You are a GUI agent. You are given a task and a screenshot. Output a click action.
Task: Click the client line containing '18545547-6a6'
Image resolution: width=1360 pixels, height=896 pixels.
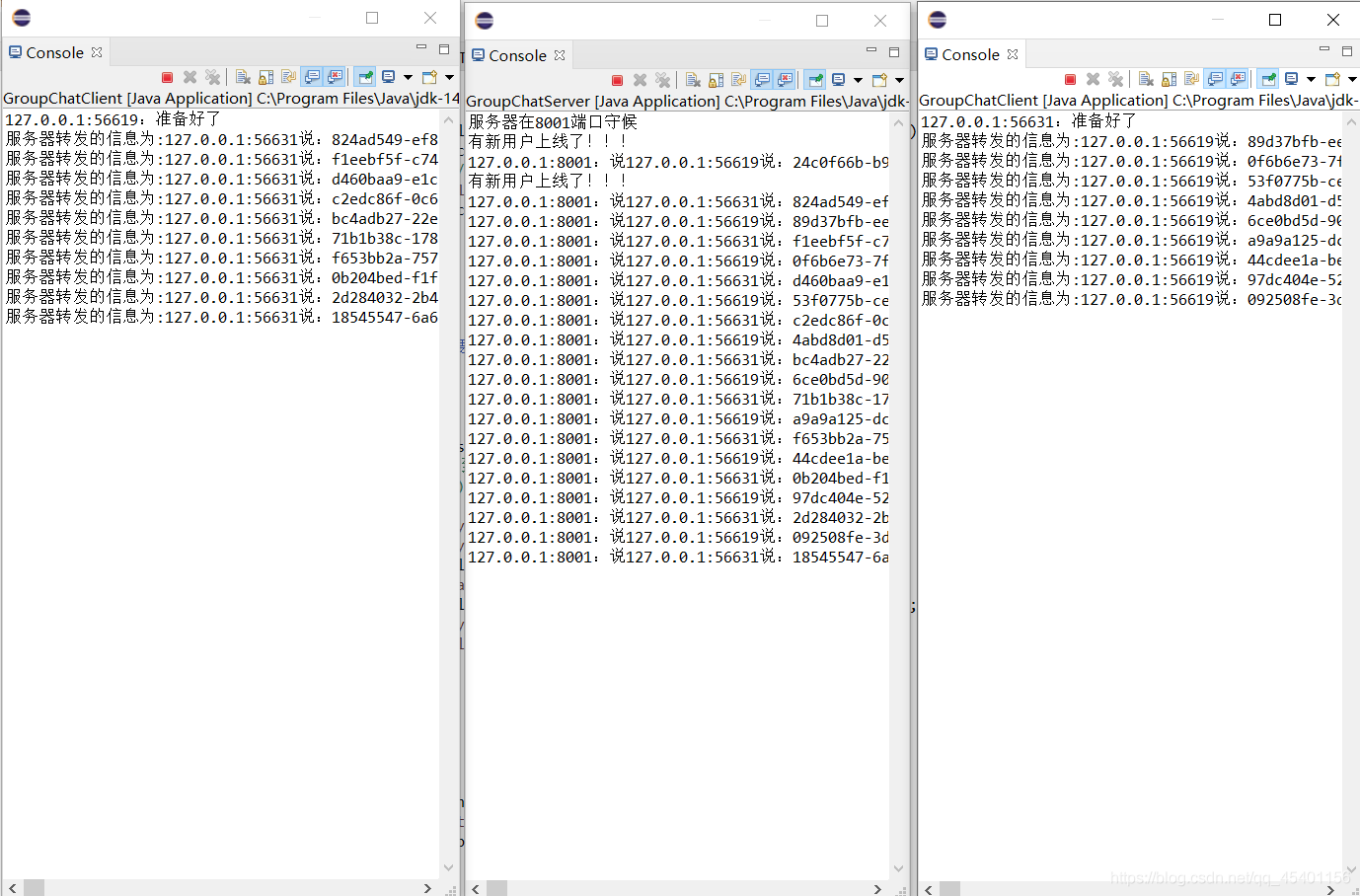(x=221, y=317)
